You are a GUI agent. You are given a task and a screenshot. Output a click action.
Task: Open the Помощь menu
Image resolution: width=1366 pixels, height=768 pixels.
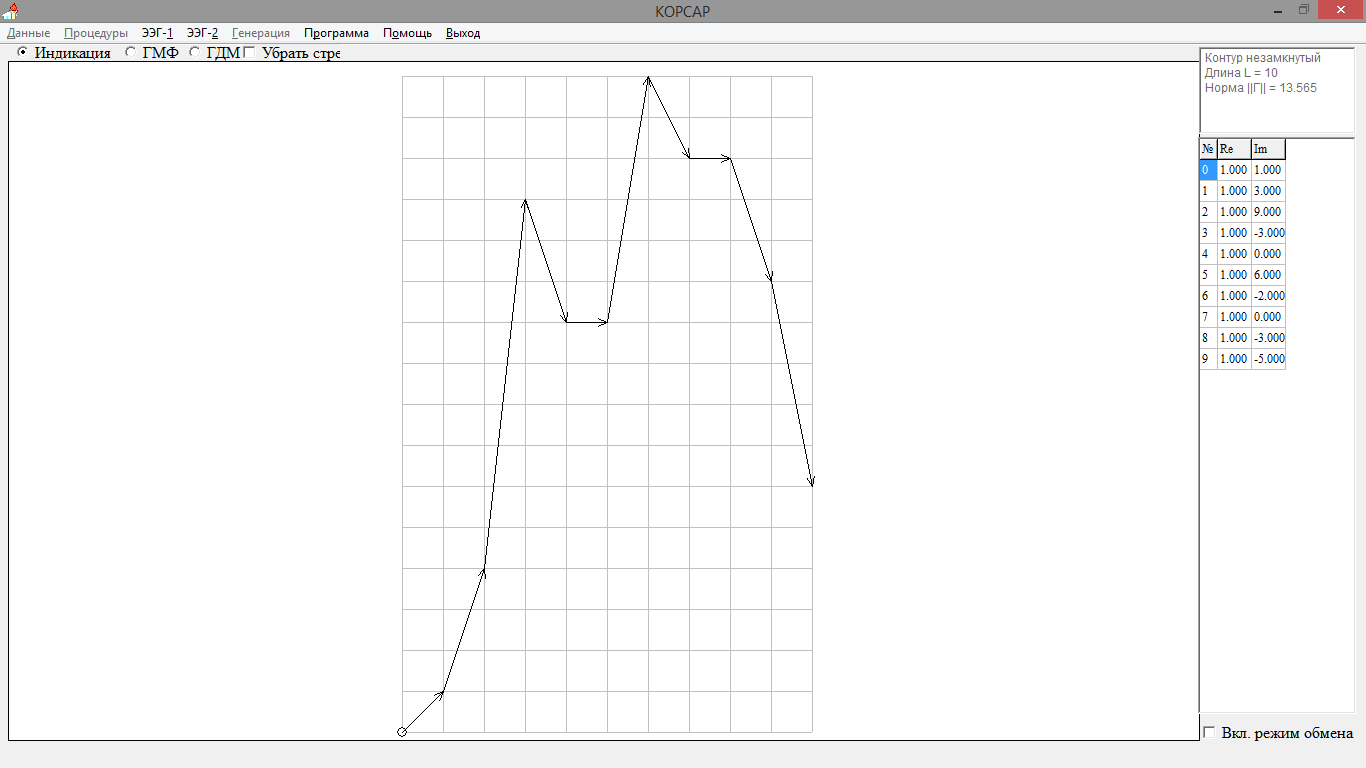tap(407, 33)
